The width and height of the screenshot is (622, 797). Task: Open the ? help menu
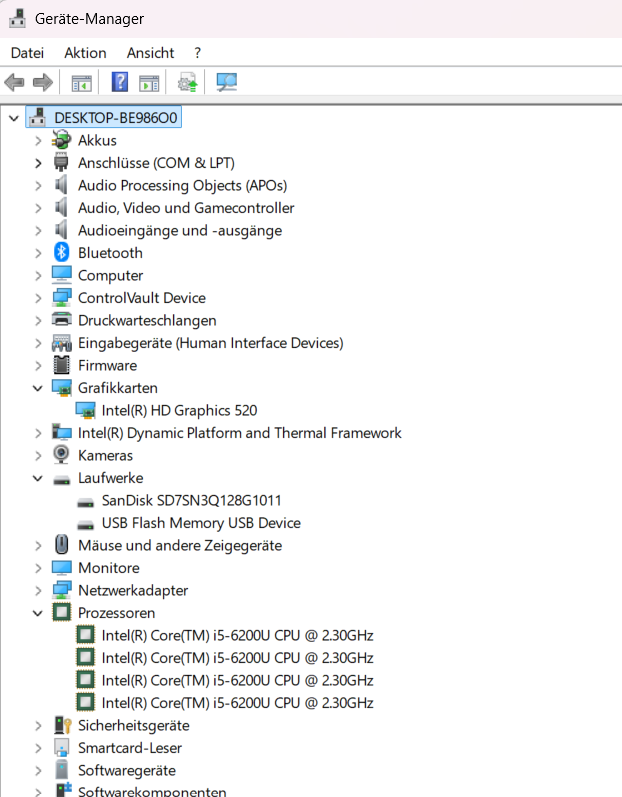coord(198,53)
